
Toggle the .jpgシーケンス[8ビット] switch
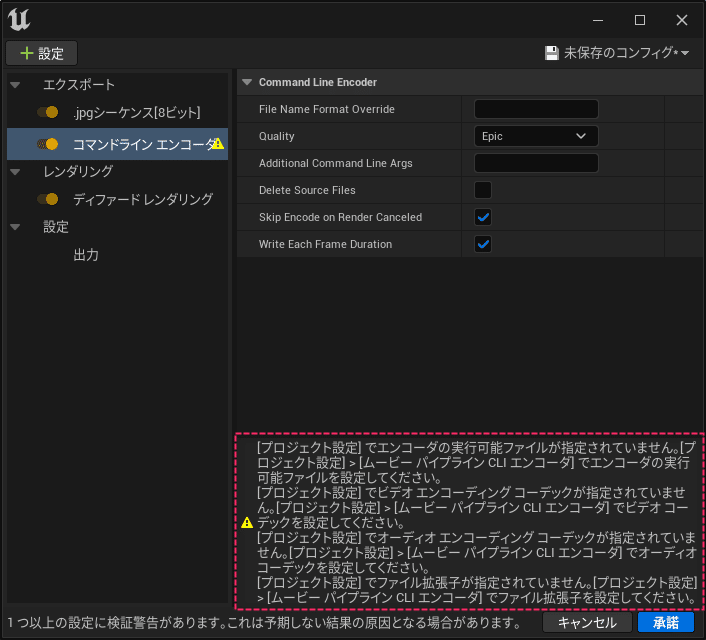(x=48, y=112)
